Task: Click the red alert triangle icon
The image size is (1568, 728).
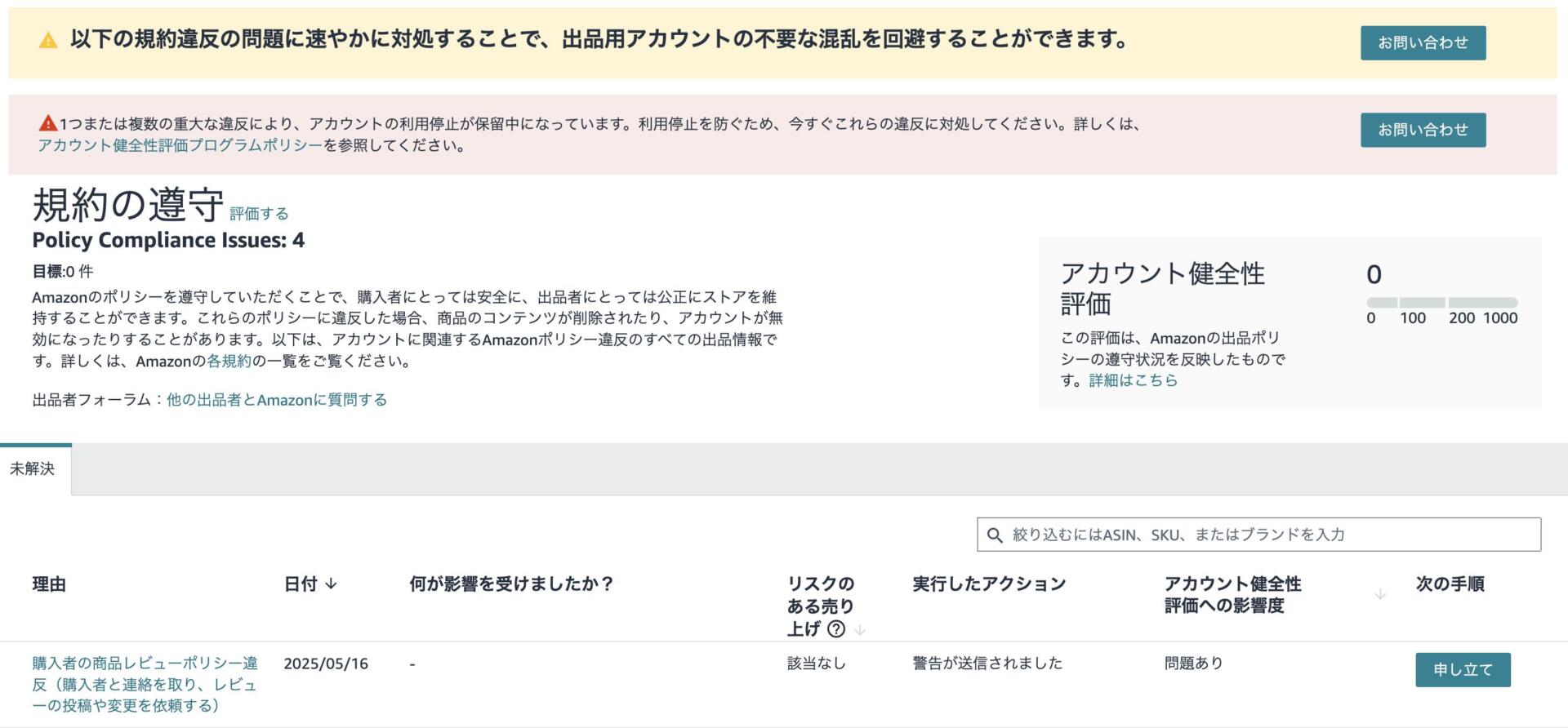Action: click(48, 123)
